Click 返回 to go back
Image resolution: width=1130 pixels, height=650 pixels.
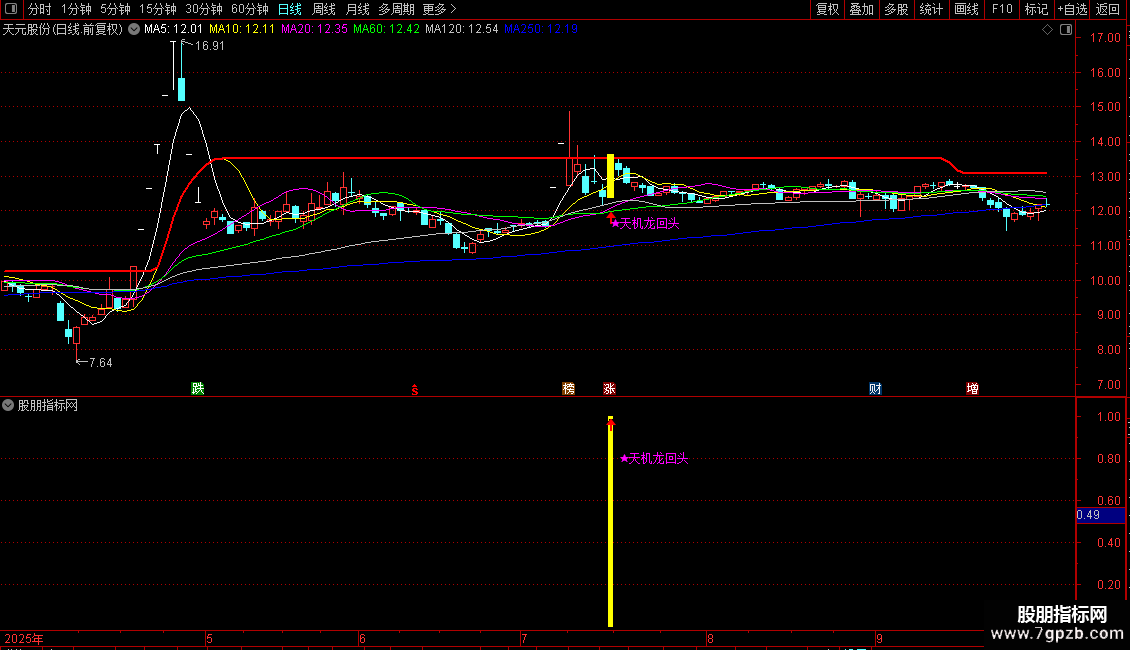click(1108, 9)
